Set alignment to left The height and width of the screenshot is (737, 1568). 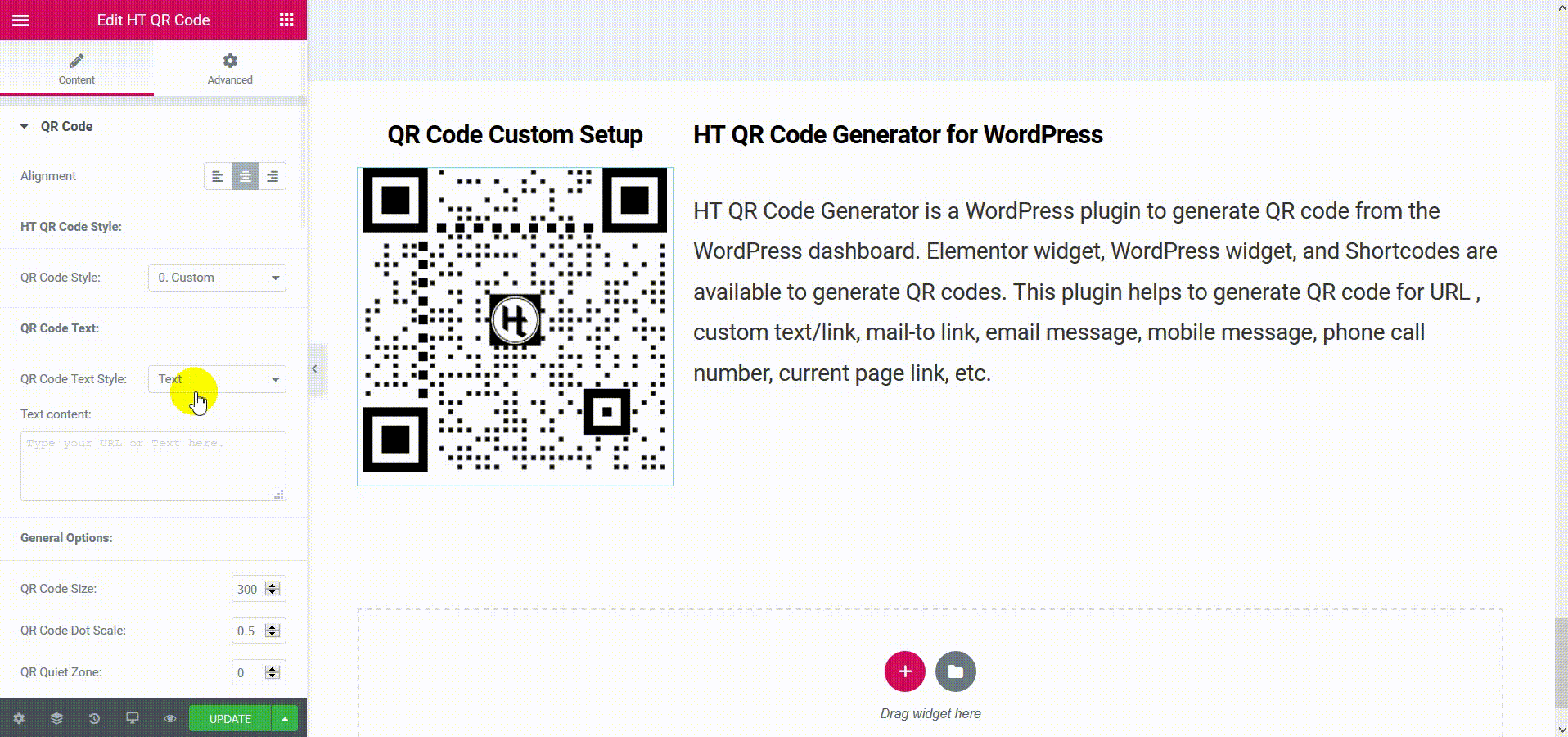tap(218, 176)
